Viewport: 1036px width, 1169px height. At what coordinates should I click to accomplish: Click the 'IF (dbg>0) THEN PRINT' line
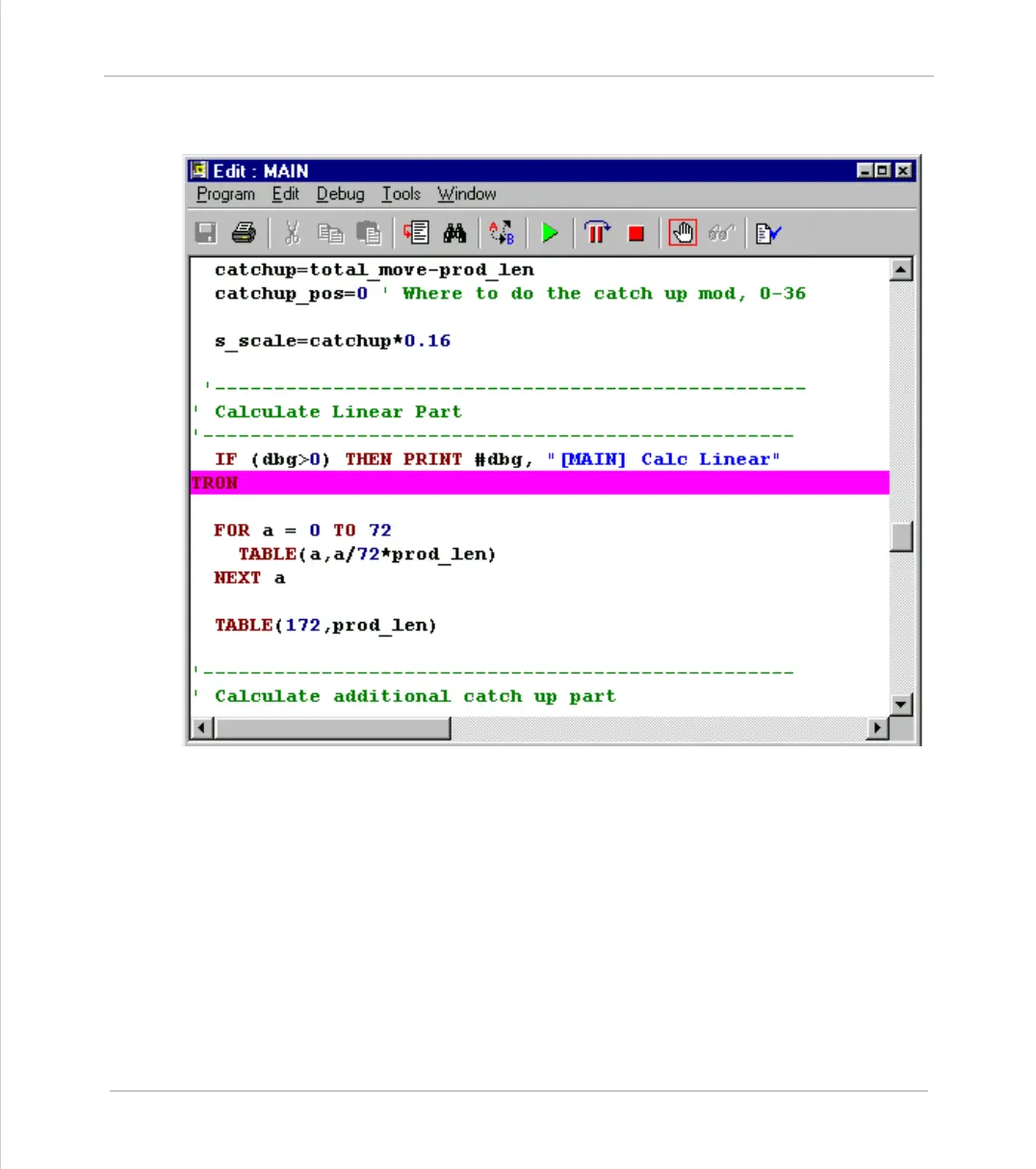pos(497,459)
